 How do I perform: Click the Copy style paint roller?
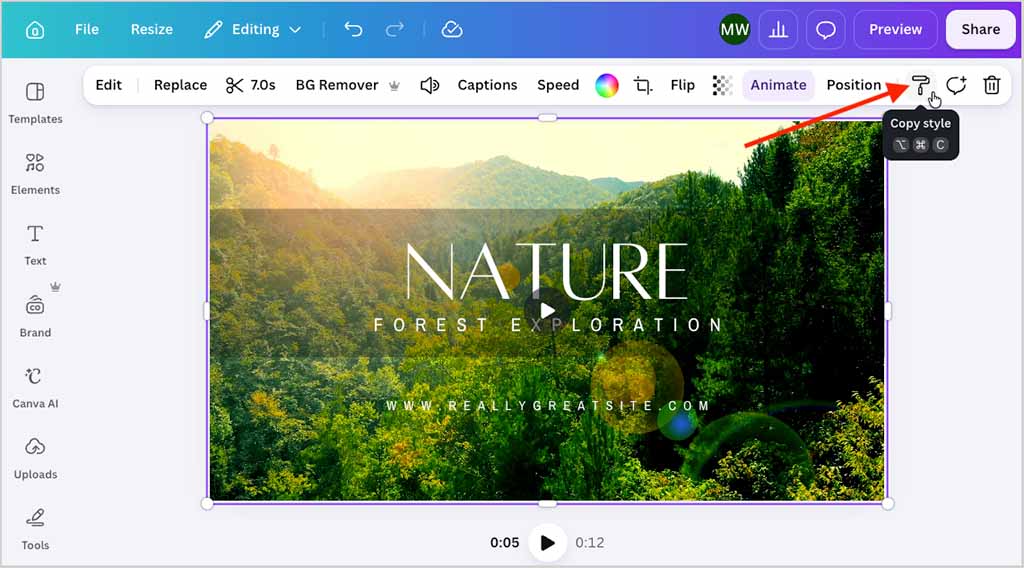click(920, 85)
